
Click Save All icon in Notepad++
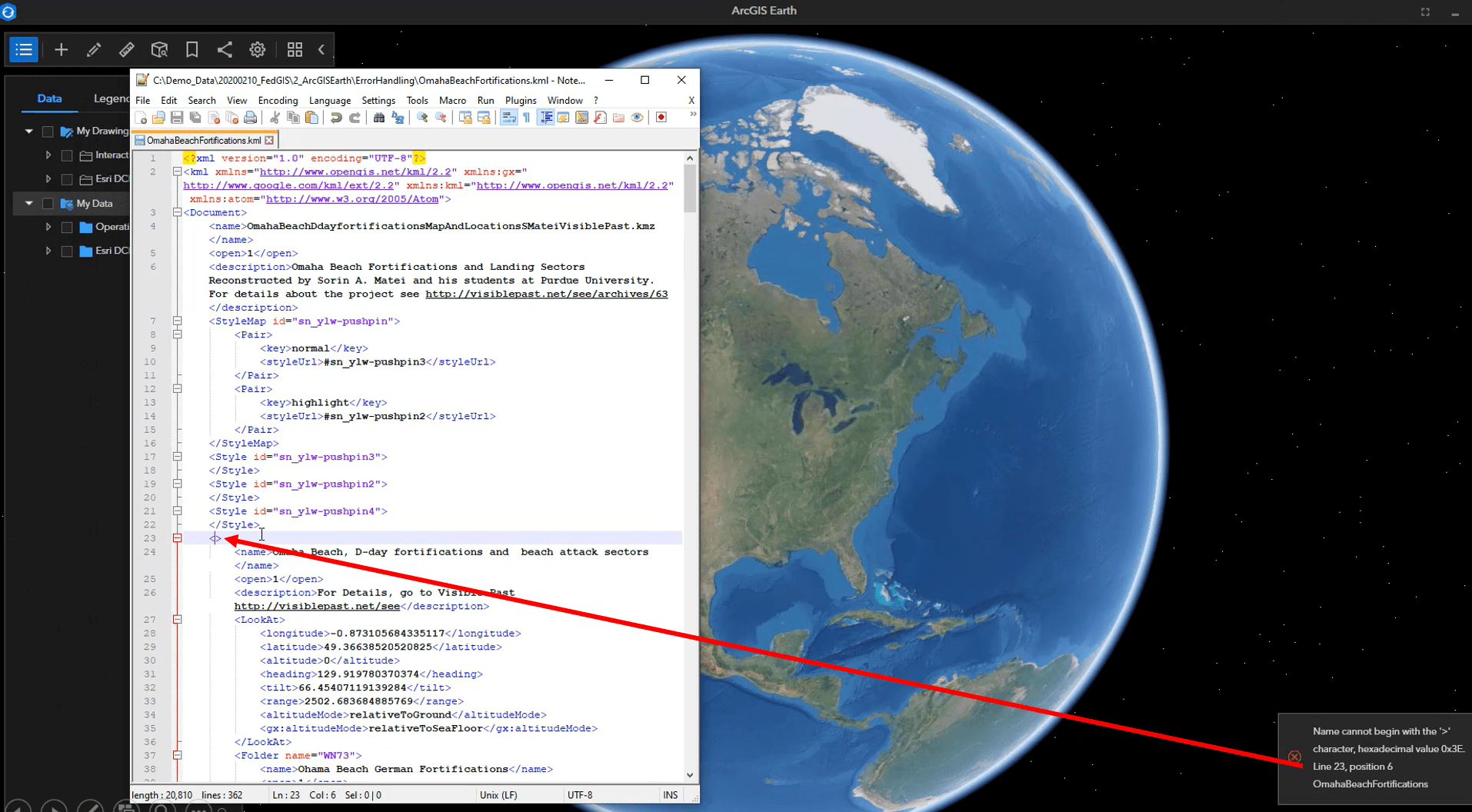195,118
